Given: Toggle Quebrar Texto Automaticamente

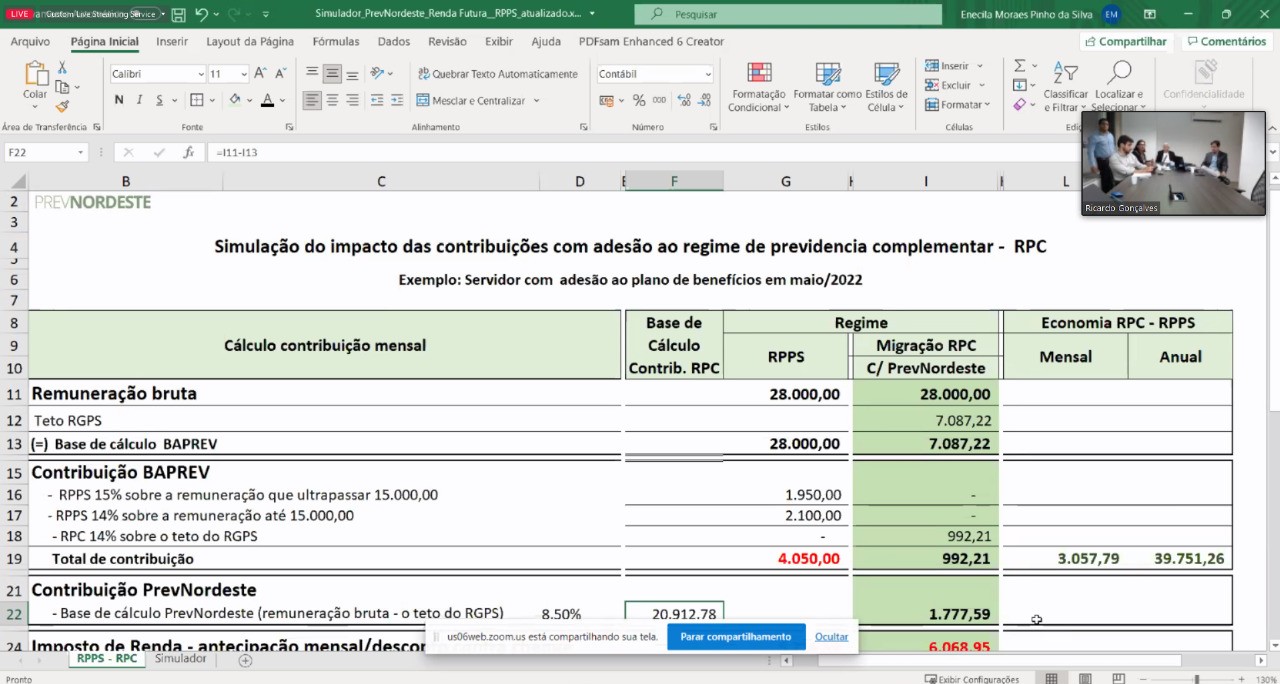Looking at the screenshot, I should pyautogui.click(x=497, y=74).
